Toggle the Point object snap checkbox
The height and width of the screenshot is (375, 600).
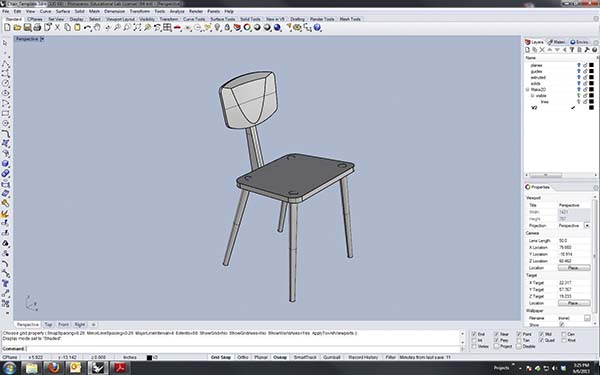[519, 334]
